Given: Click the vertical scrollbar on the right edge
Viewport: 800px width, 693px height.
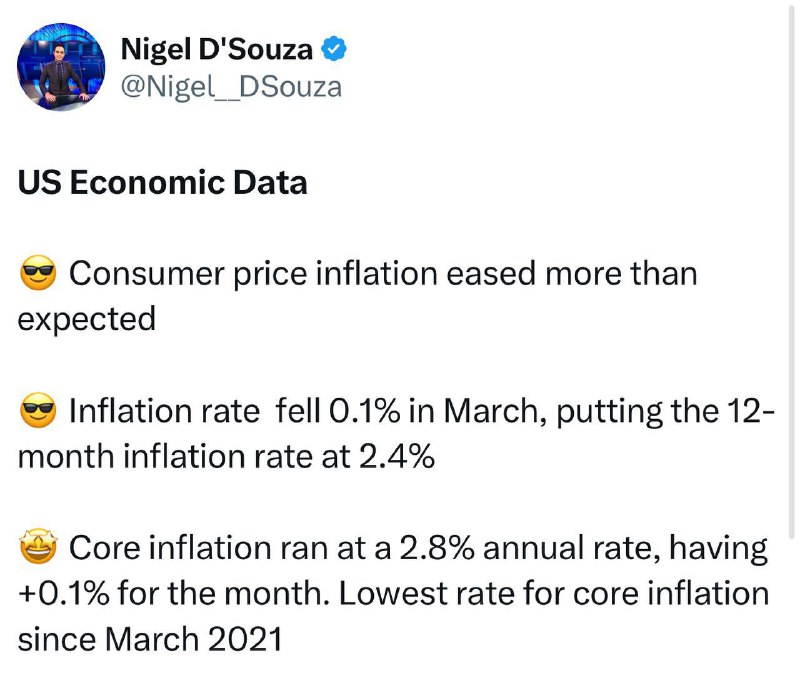Looking at the screenshot, I should pyautogui.click(x=791, y=269).
